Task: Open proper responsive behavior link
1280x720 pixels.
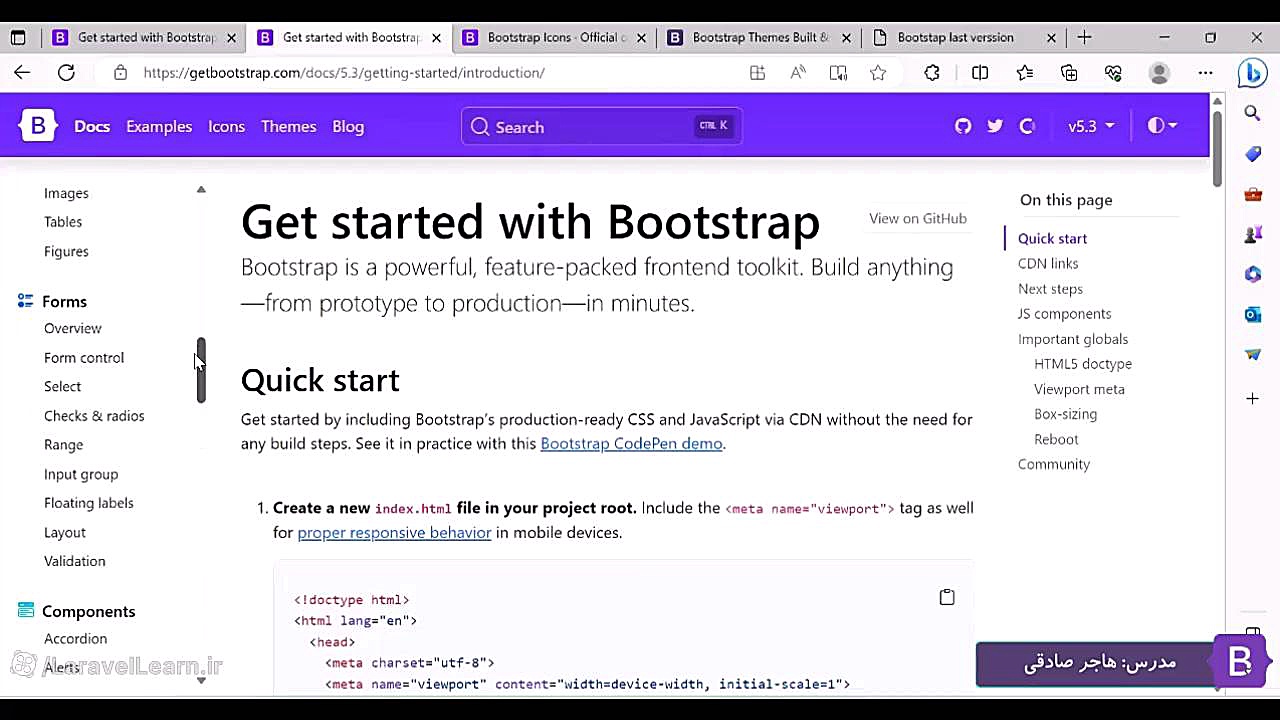Action: pyautogui.click(x=394, y=533)
